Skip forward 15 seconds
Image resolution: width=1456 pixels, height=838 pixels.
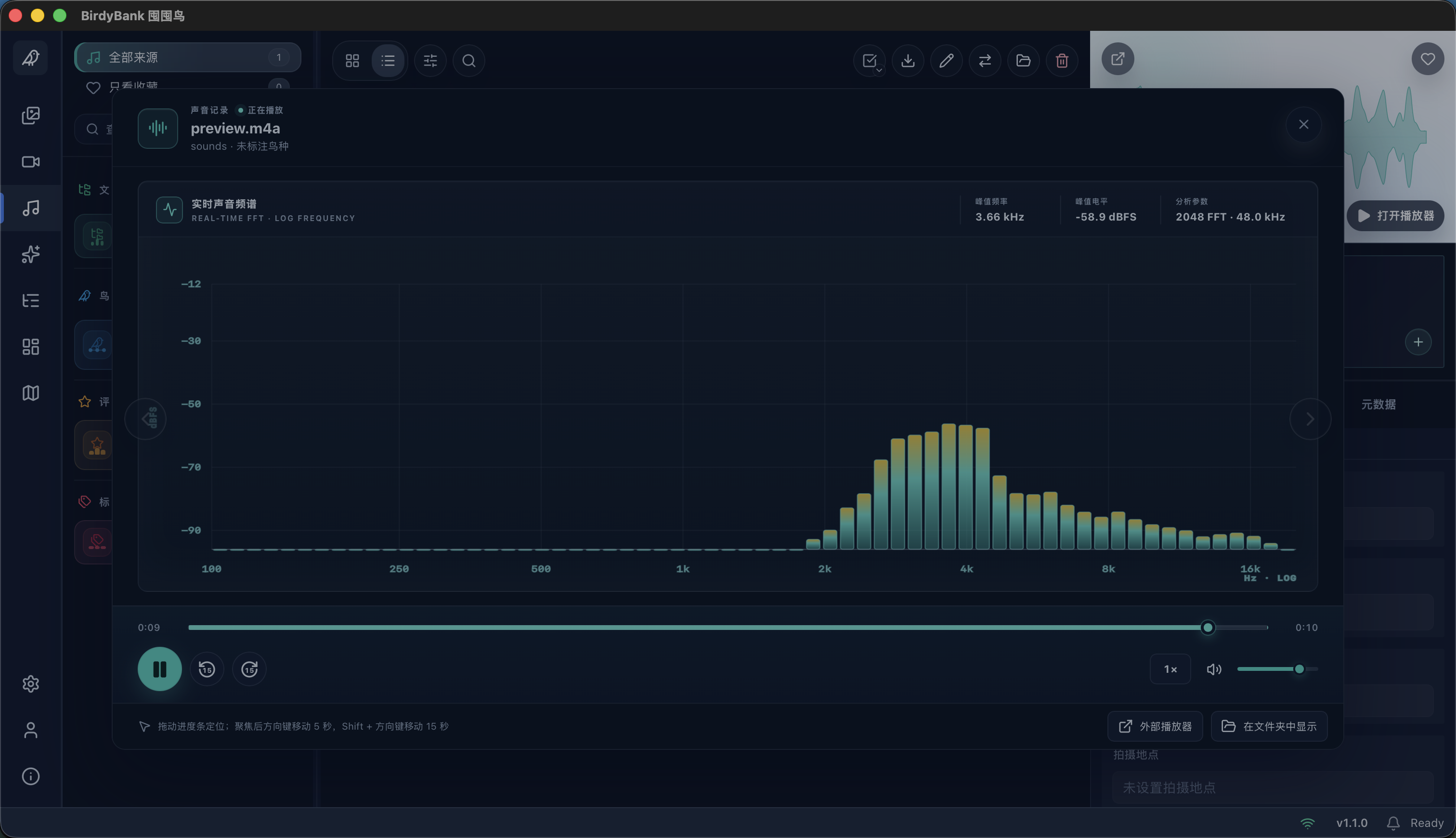pos(249,669)
